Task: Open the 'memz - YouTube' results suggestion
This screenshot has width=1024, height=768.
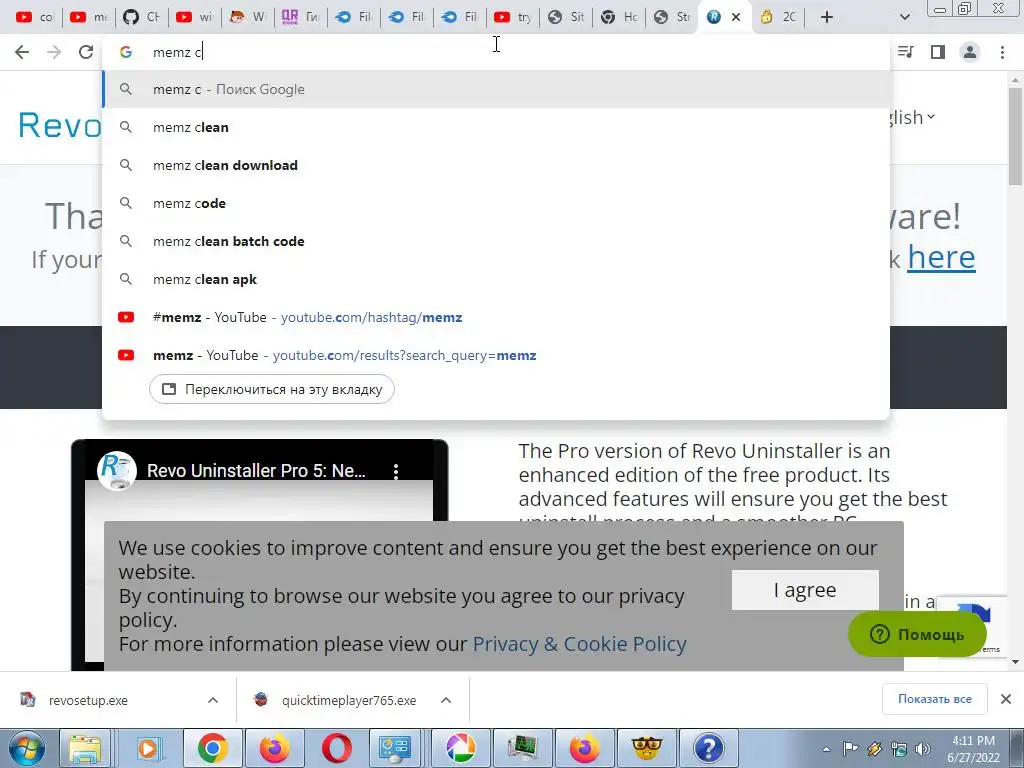Action: click(496, 355)
